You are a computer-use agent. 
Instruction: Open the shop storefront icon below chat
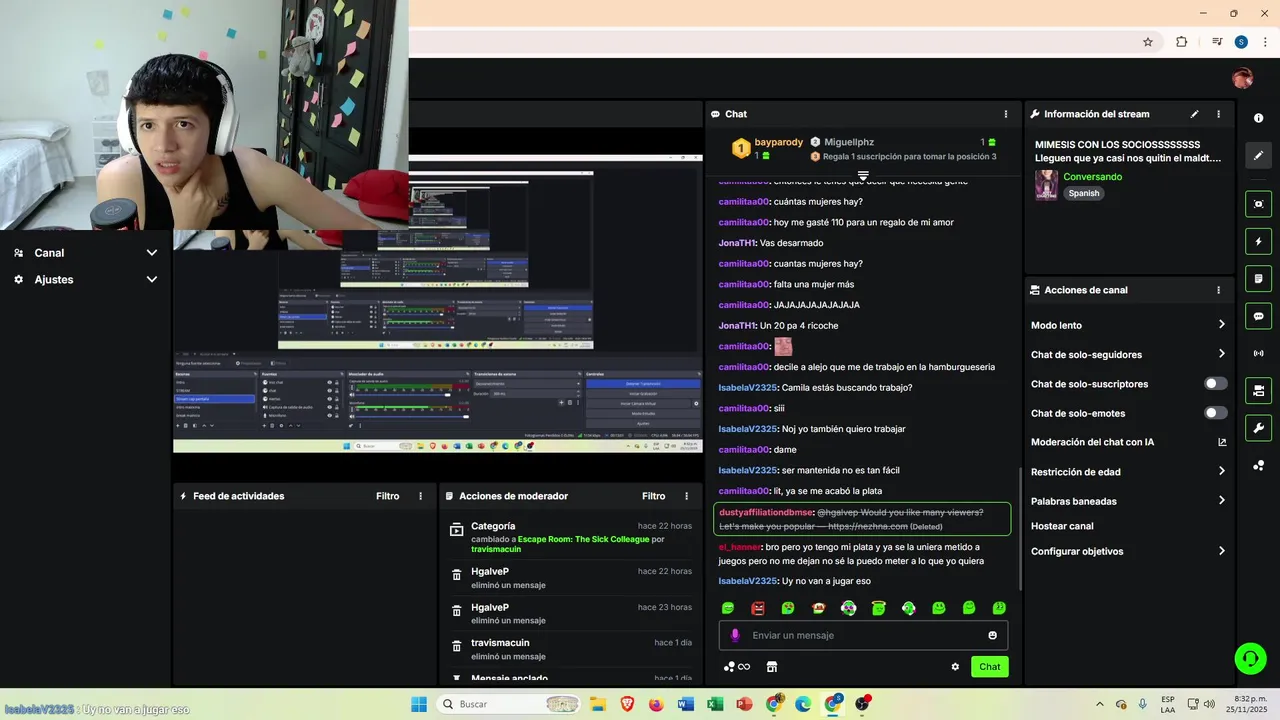coord(771,667)
